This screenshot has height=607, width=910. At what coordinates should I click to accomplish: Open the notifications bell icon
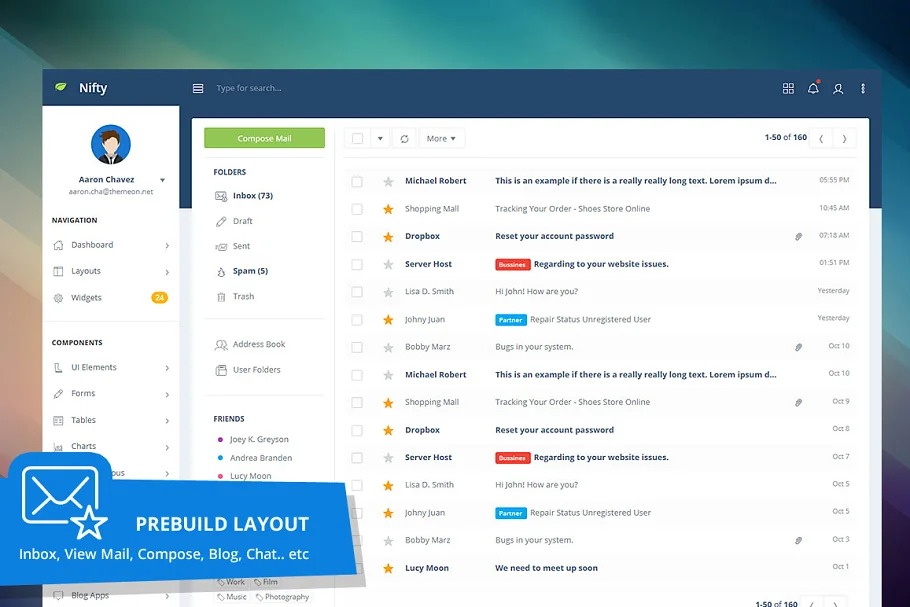click(x=813, y=89)
